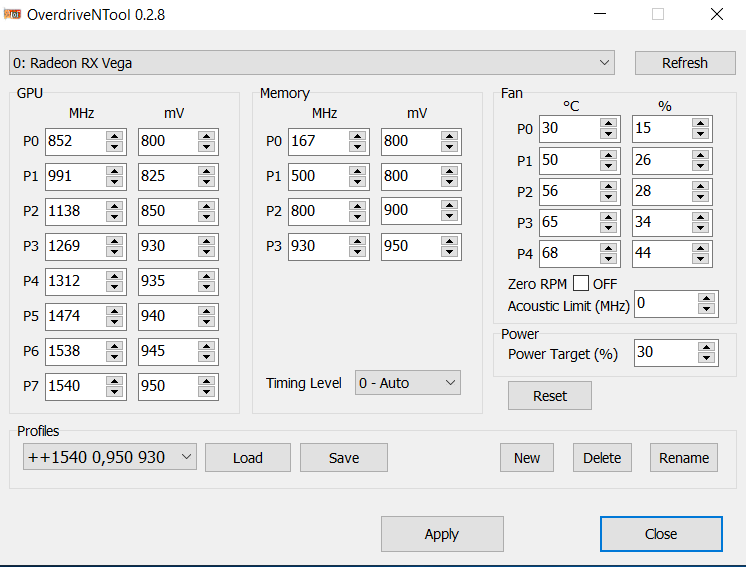Increase Power Target with up arrow
Viewport: 746px width, 567px height.
pyautogui.click(x=707, y=348)
